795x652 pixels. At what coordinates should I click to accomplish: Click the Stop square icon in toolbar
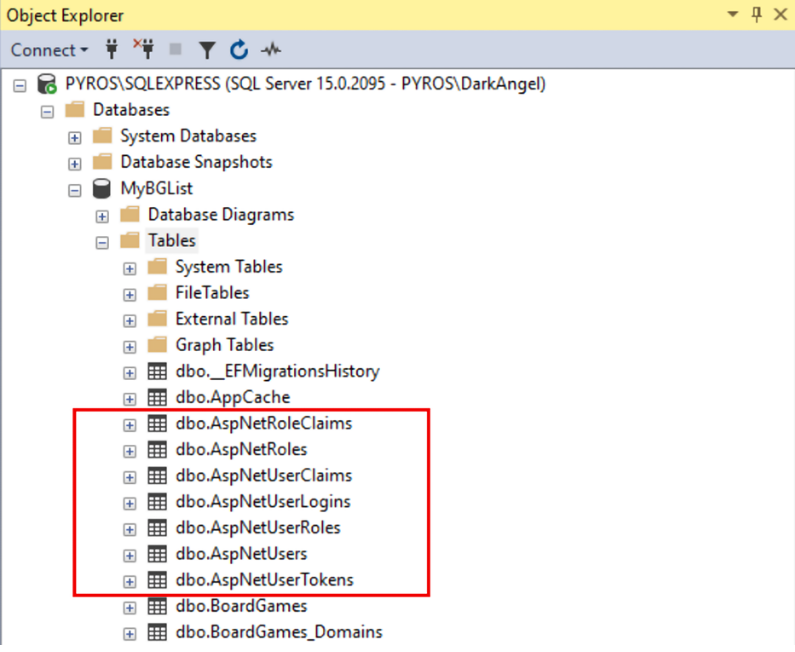[176, 50]
